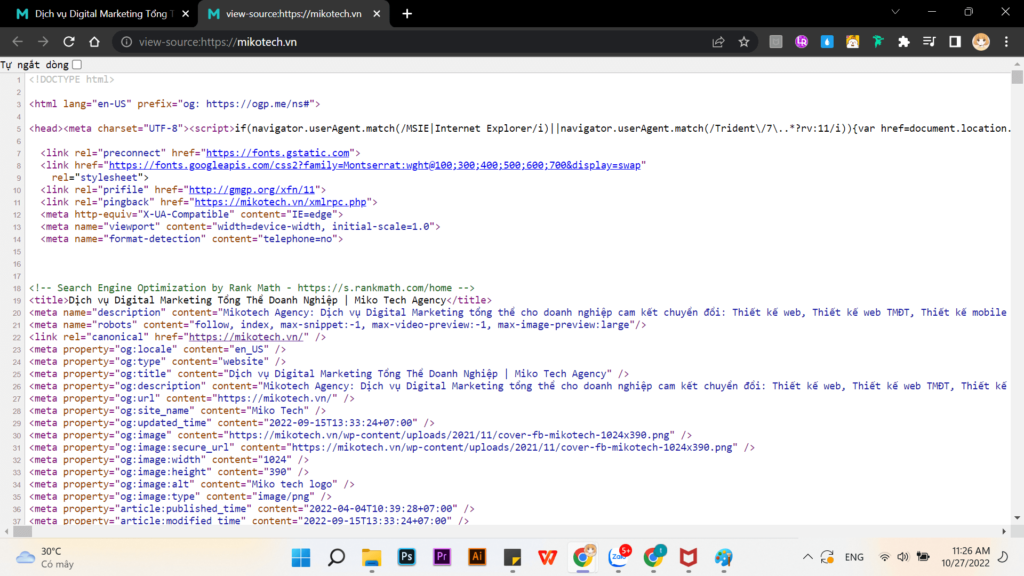This screenshot has width=1024, height=576.
Task: Share this page using the share icon
Action: (x=718, y=42)
